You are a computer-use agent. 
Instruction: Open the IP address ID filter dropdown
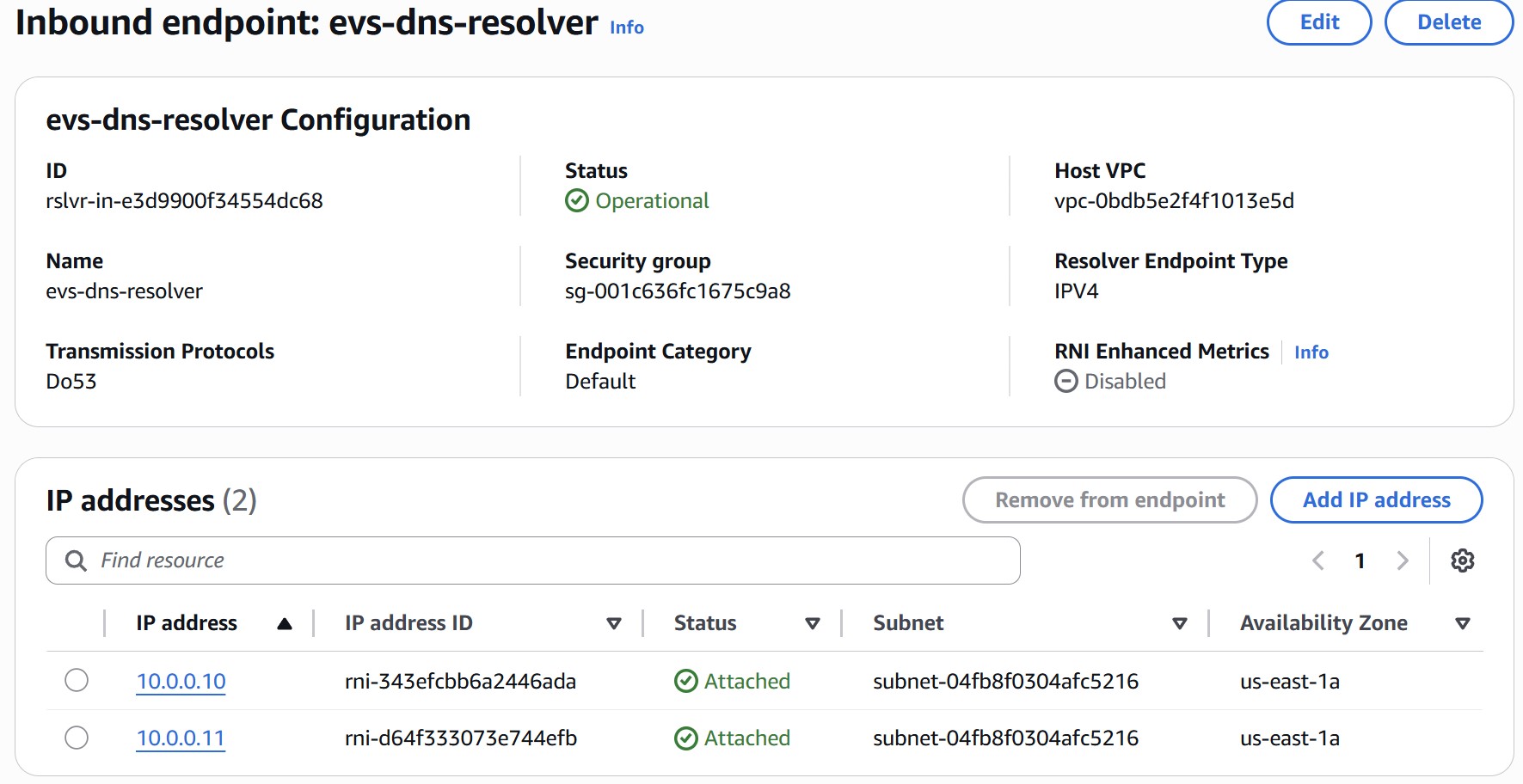coord(614,622)
